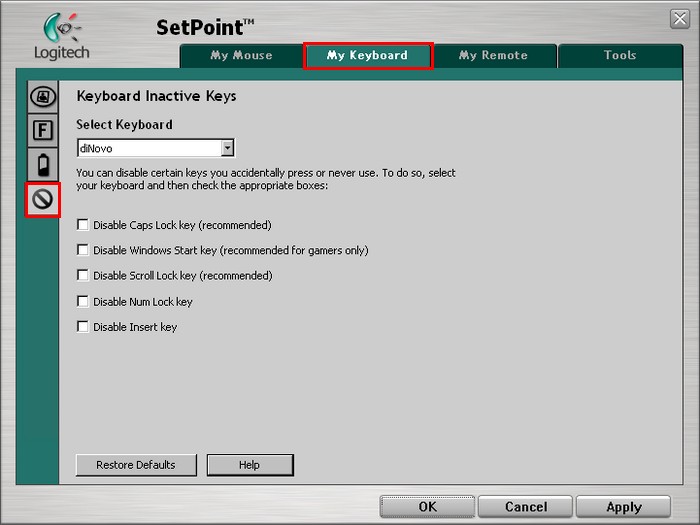The width and height of the screenshot is (700, 525).
Task: Close the SetPoint window
Action: [x=679, y=19]
